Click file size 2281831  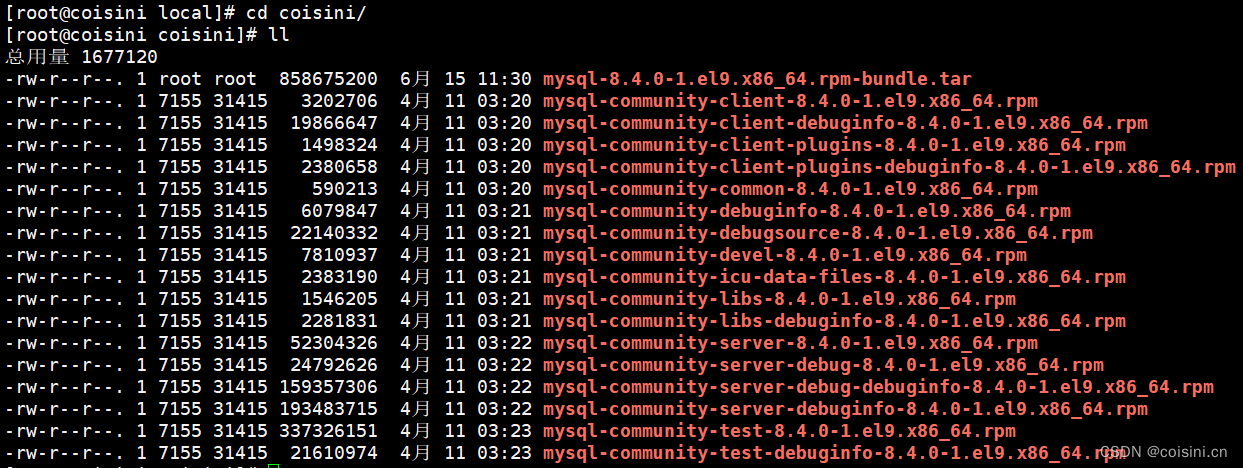340,321
